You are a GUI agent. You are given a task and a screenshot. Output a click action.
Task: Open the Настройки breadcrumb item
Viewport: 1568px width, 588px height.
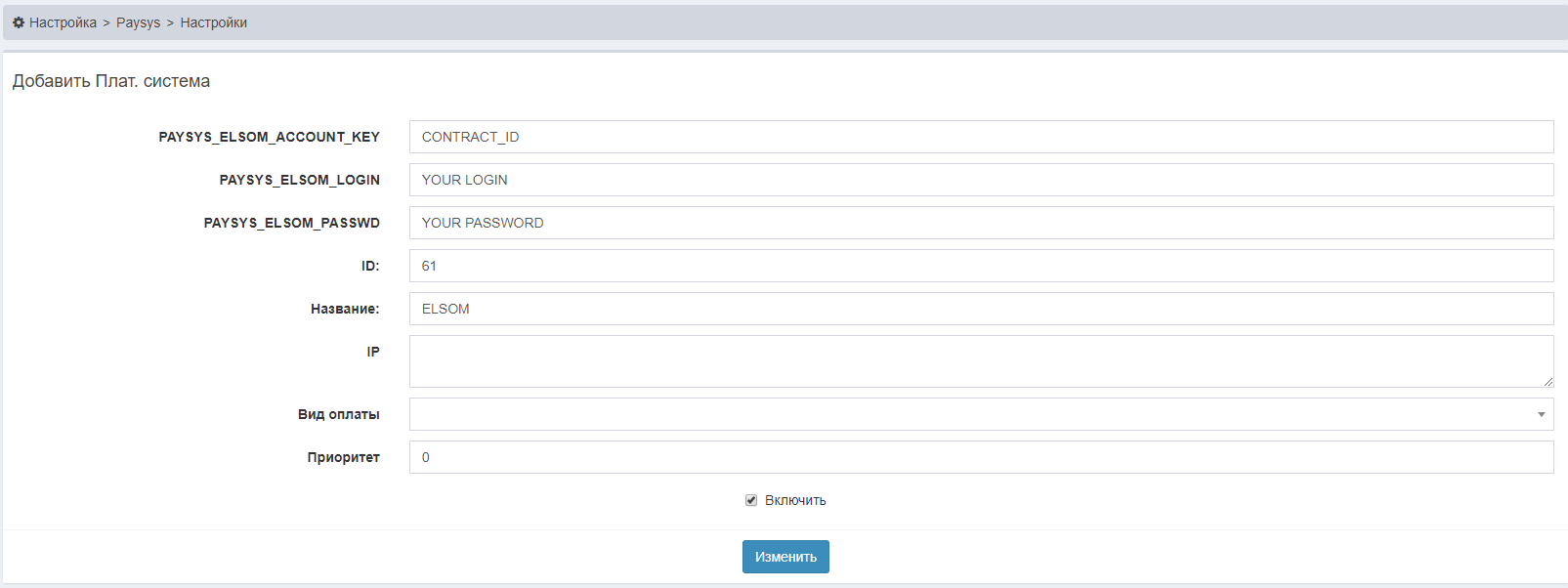[x=213, y=22]
